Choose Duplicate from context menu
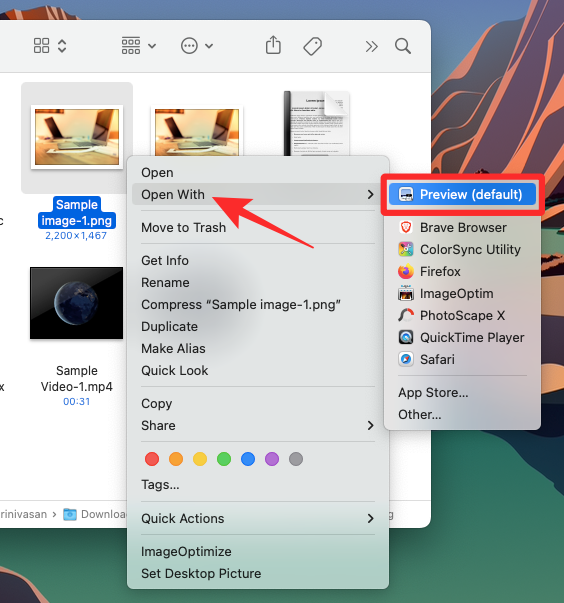 coord(170,326)
